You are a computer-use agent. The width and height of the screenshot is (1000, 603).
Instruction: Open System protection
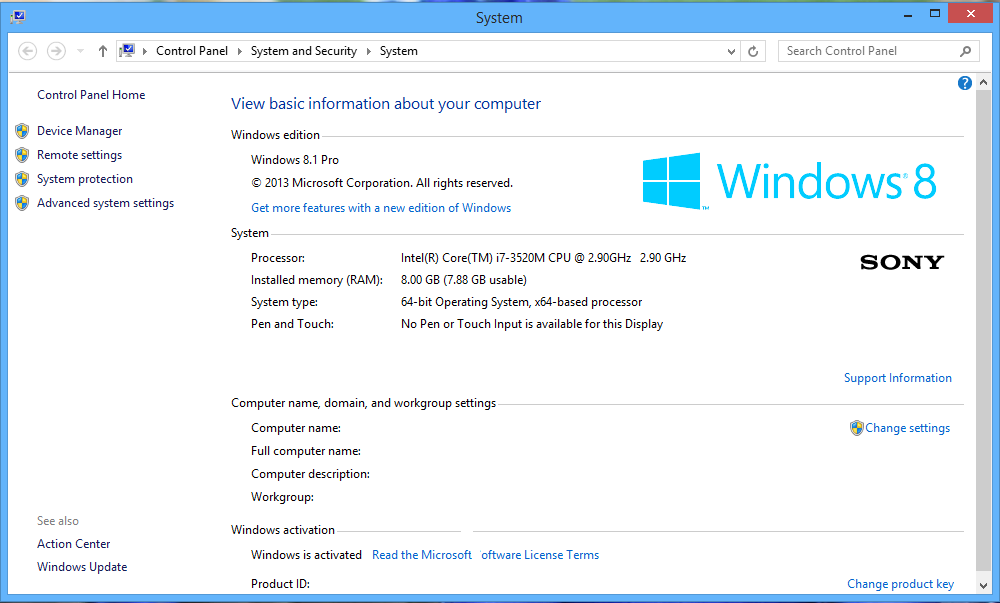point(85,179)
